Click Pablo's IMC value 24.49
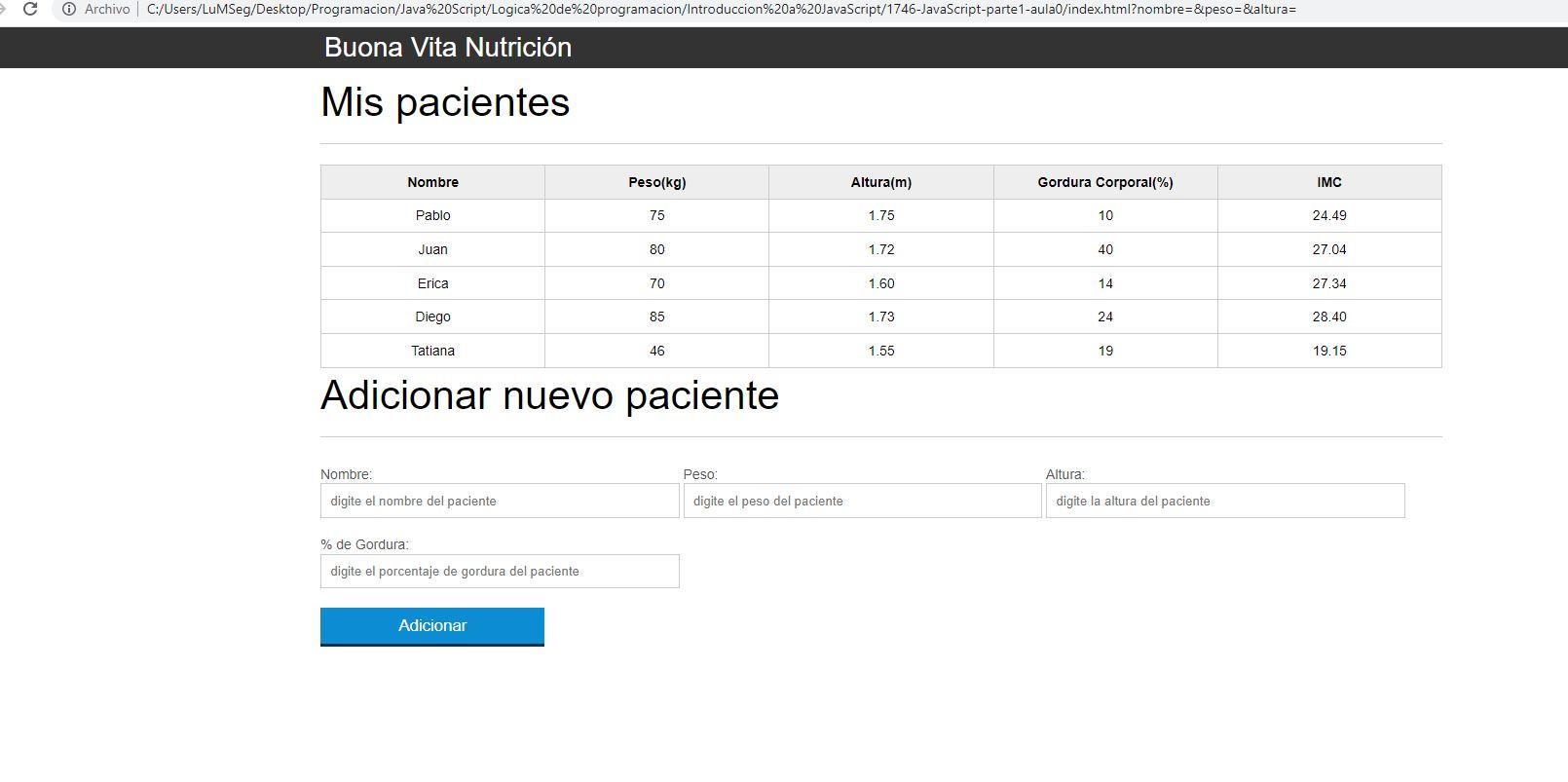Viewport: 1568px width, 782px height. point(1329,215)
